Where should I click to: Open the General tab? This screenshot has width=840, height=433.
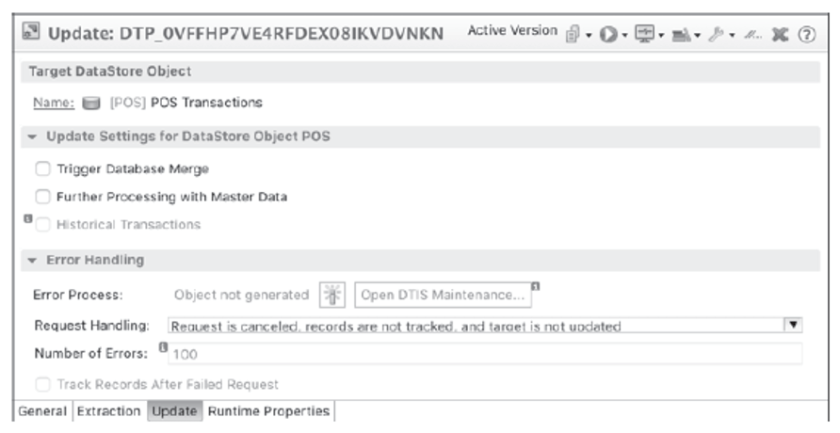click(x=42, y=412)
